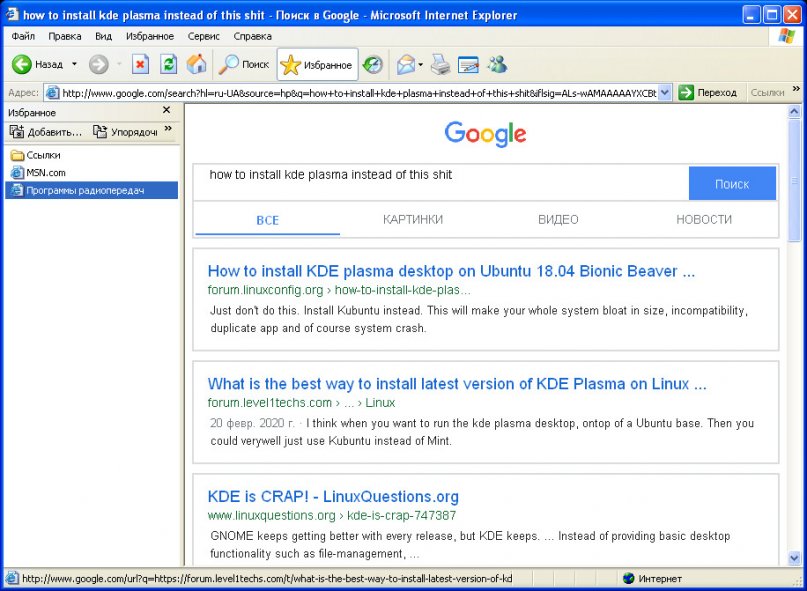Switch to the ВСЕ results tab
The width and height of the screenshot is (807, 591).
coord(268,220)
